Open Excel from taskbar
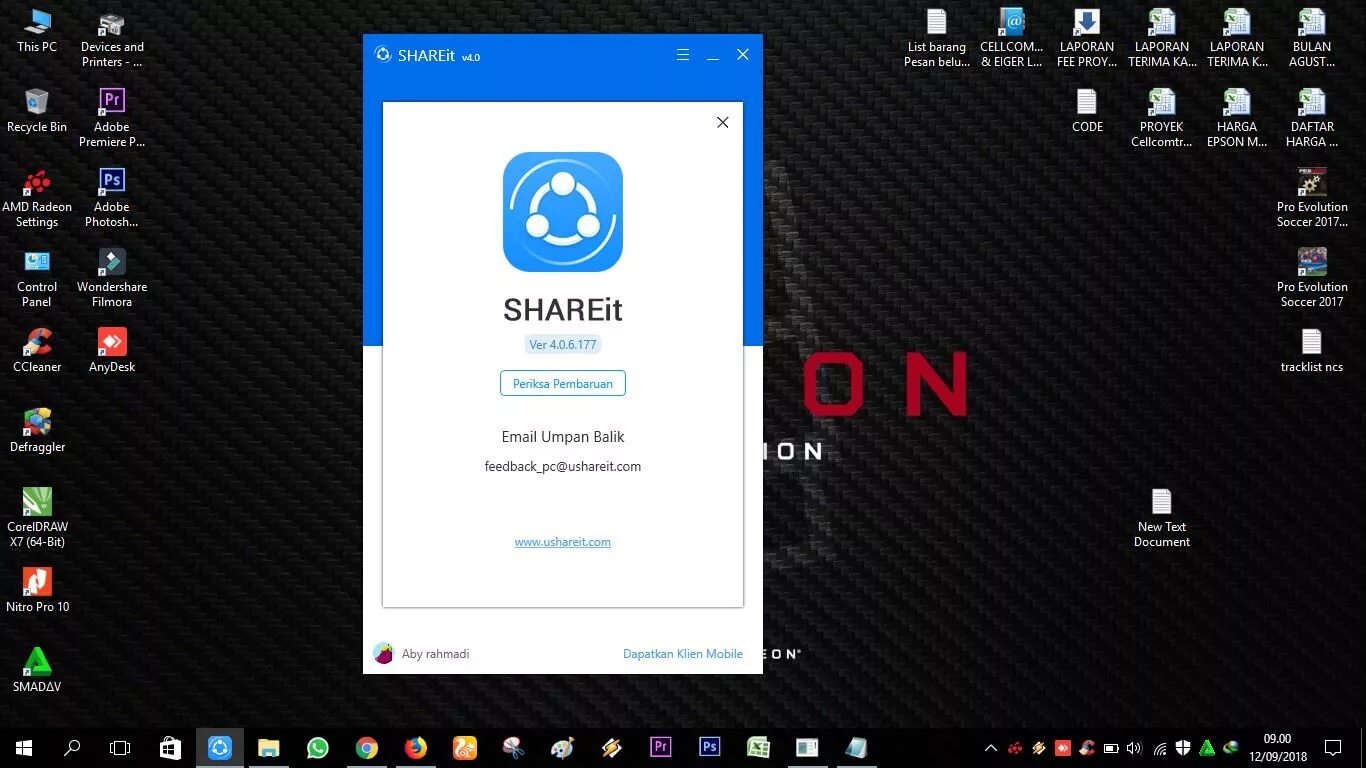 758,747
